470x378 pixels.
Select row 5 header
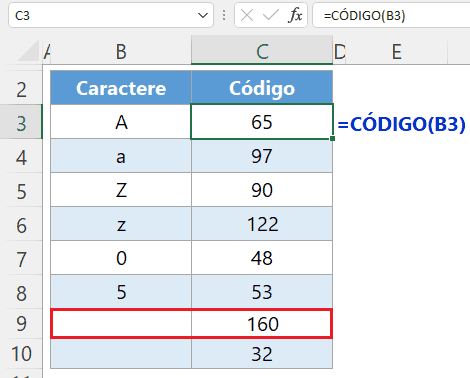coord(21,191)
